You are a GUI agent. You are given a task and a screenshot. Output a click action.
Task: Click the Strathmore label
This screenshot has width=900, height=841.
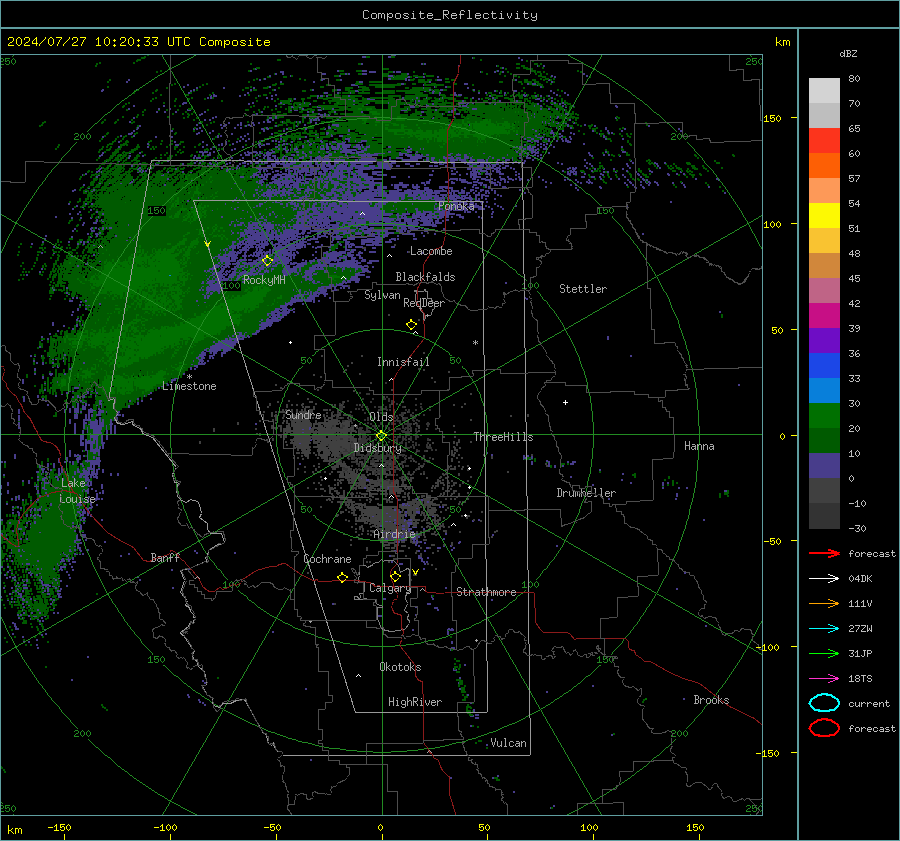tap(486, 592)
